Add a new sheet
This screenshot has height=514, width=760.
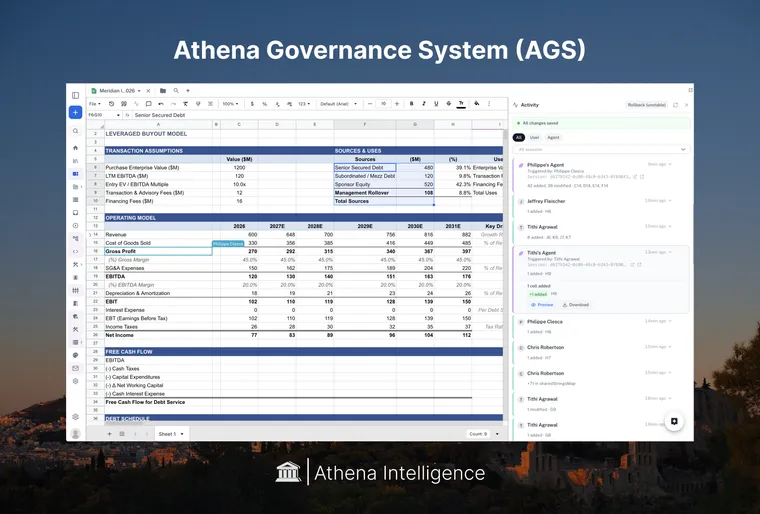click(x=110, y=434)
